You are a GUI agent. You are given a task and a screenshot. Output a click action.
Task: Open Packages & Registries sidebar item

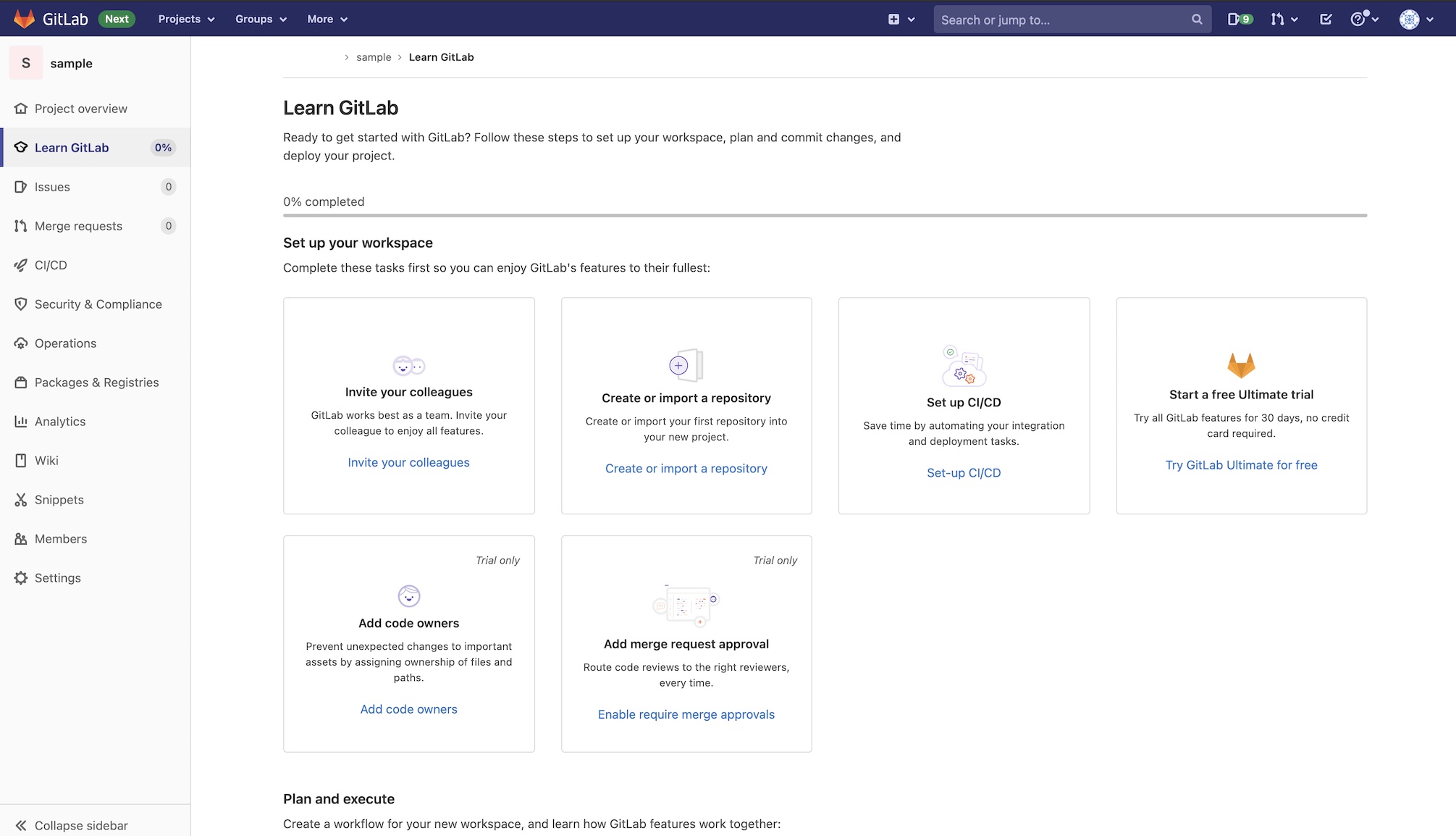tap(96, 382)
